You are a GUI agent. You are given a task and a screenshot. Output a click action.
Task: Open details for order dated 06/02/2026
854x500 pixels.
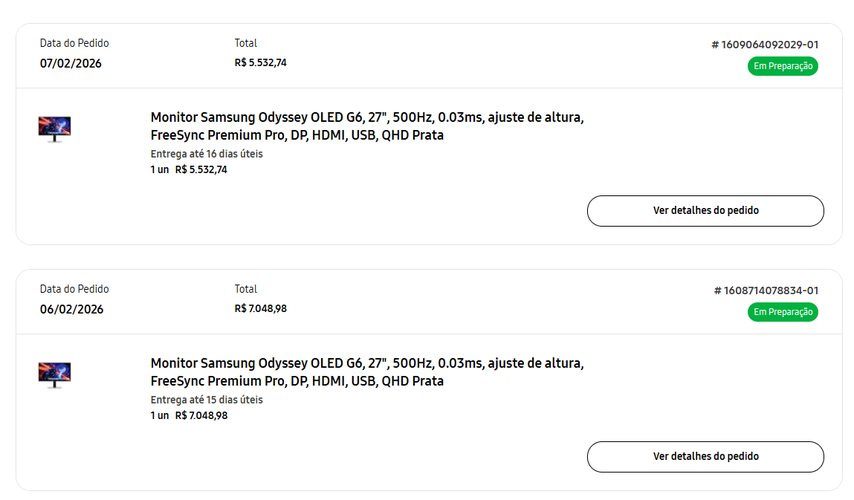pyautogui.click(x=705, y=457)
